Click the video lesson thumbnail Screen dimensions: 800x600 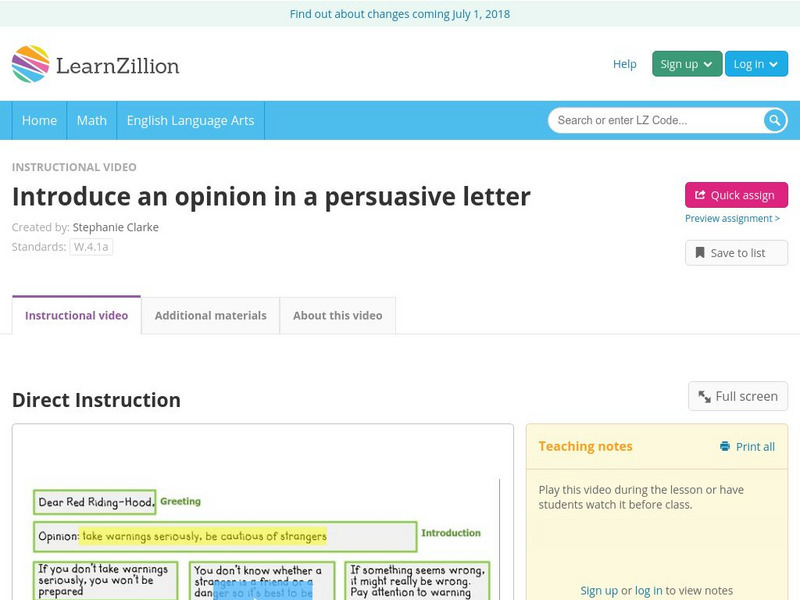[262, 520]
